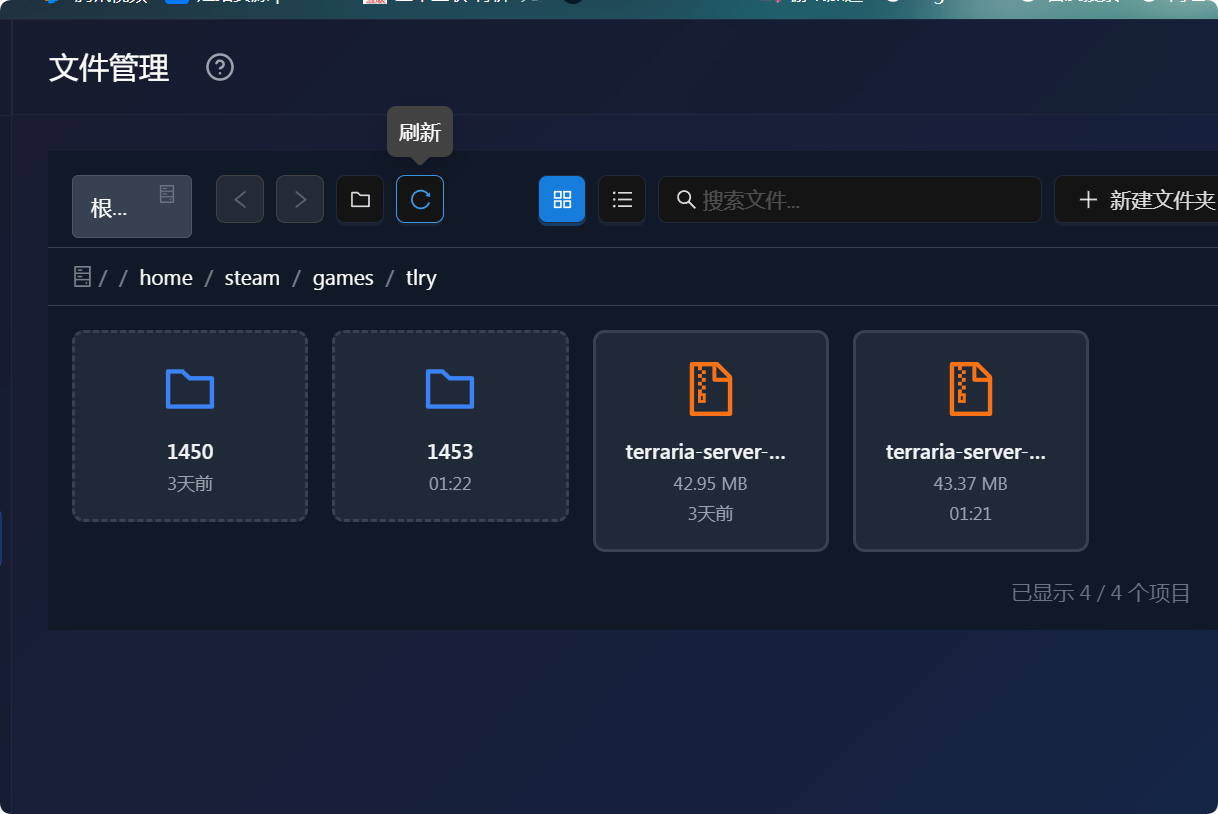Open the 1450 folder
Image resolution: width=1218 pixels, height=814 pixels.
point(190,426)
